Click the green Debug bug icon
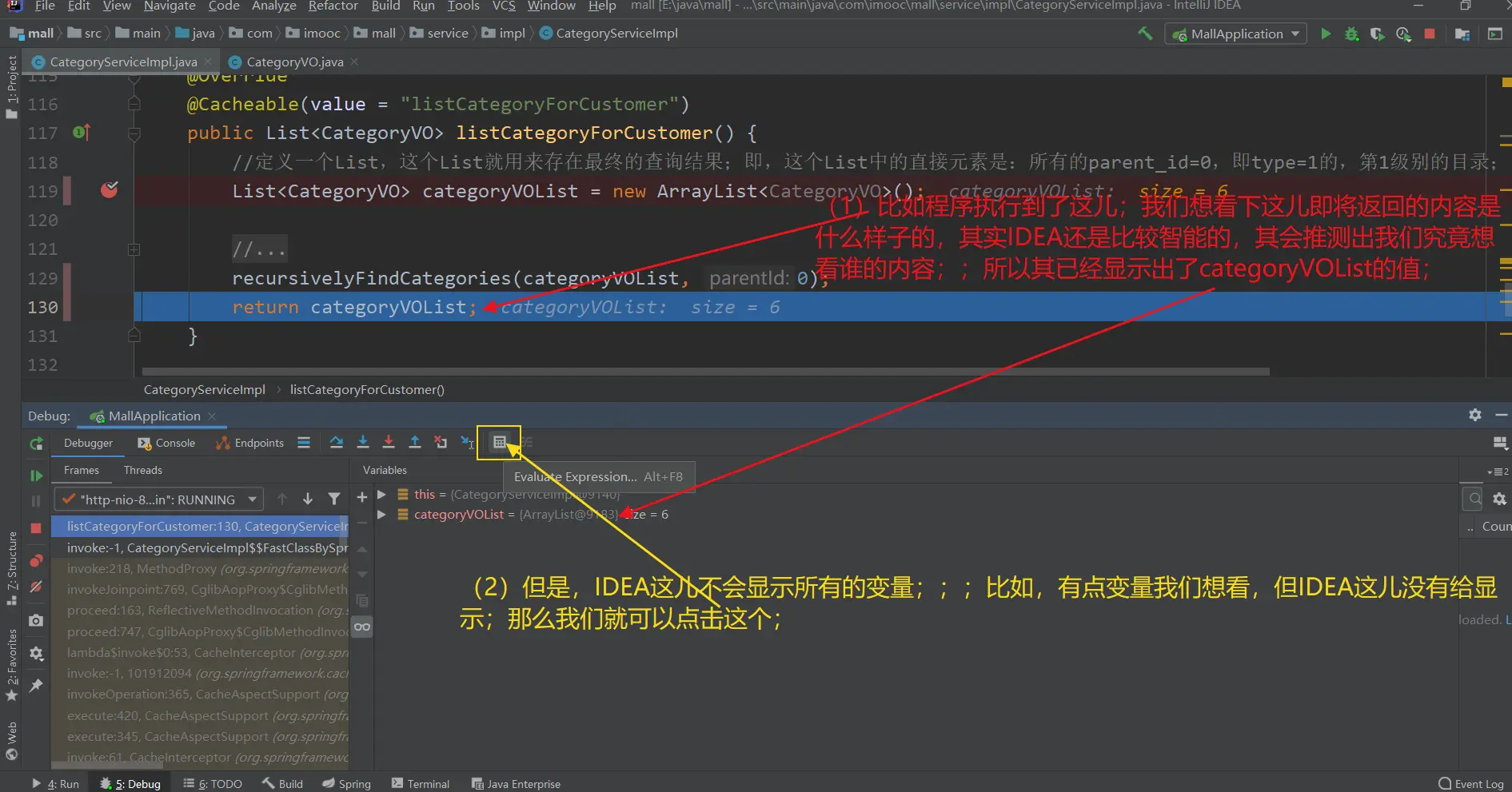This screenshot has height=792, width=1512. tap(1351, 34)
